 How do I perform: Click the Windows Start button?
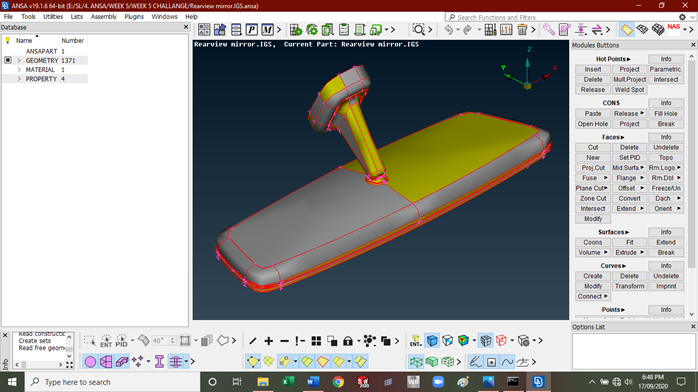pos(12,382)
